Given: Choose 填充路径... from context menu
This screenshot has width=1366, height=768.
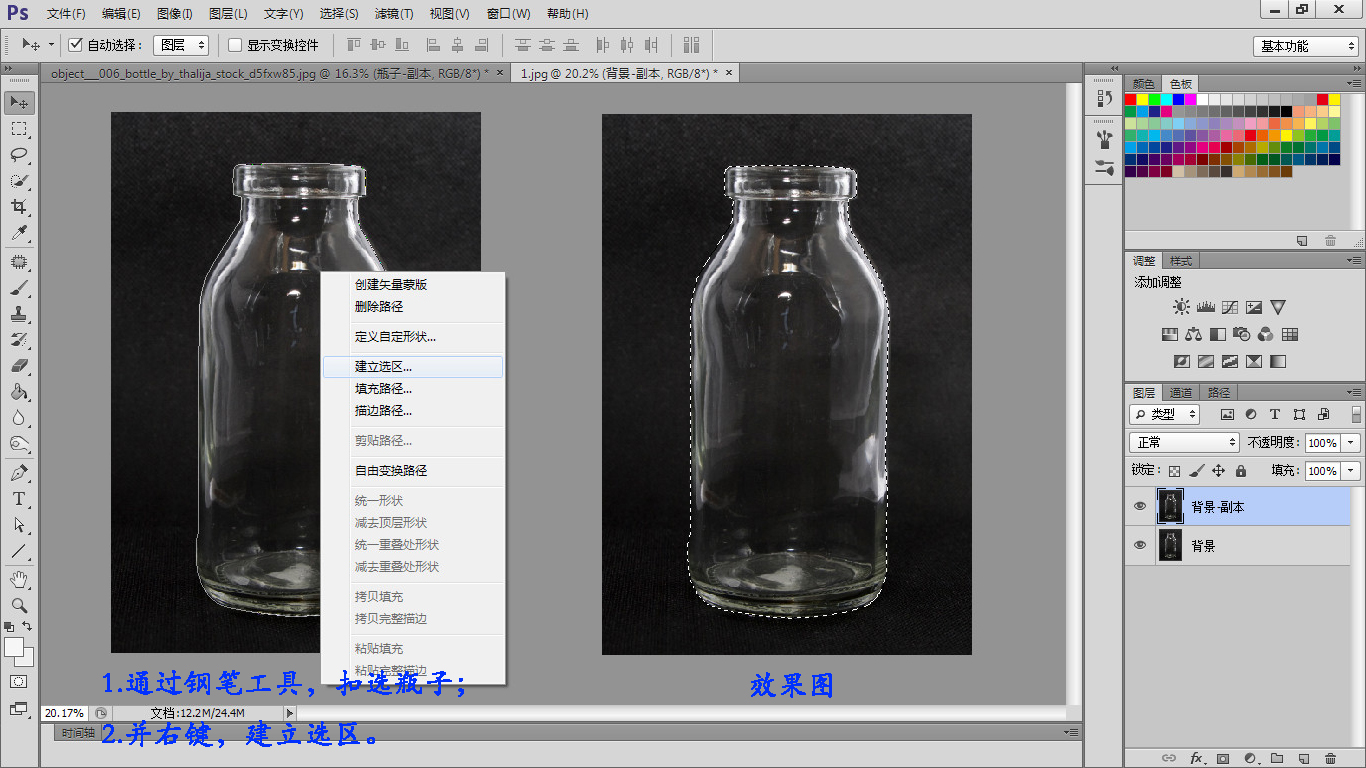Looking at the screenshot, I should [x=413, y=389].
